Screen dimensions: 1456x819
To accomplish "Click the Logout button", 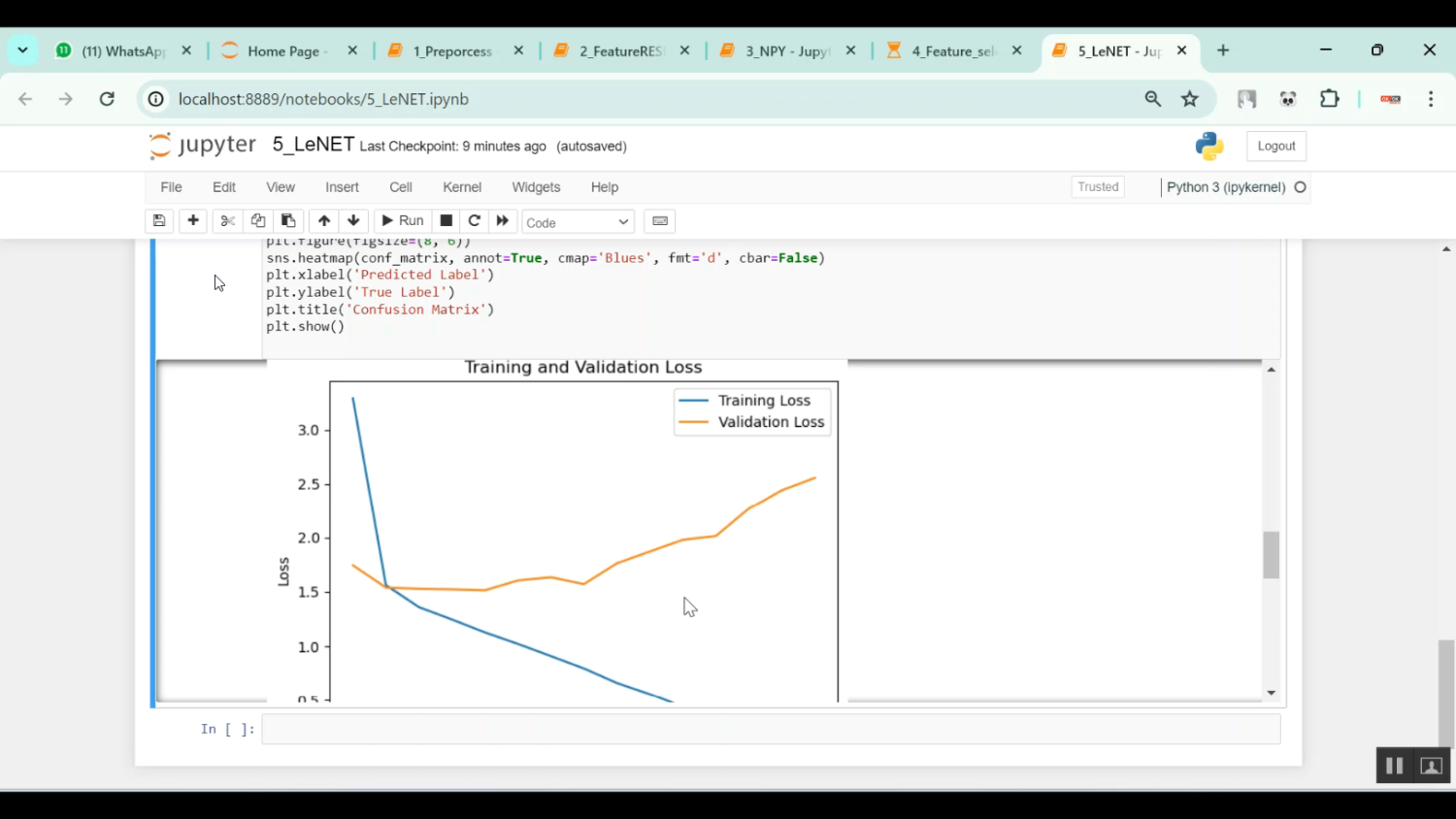I will click(1275, 147).
